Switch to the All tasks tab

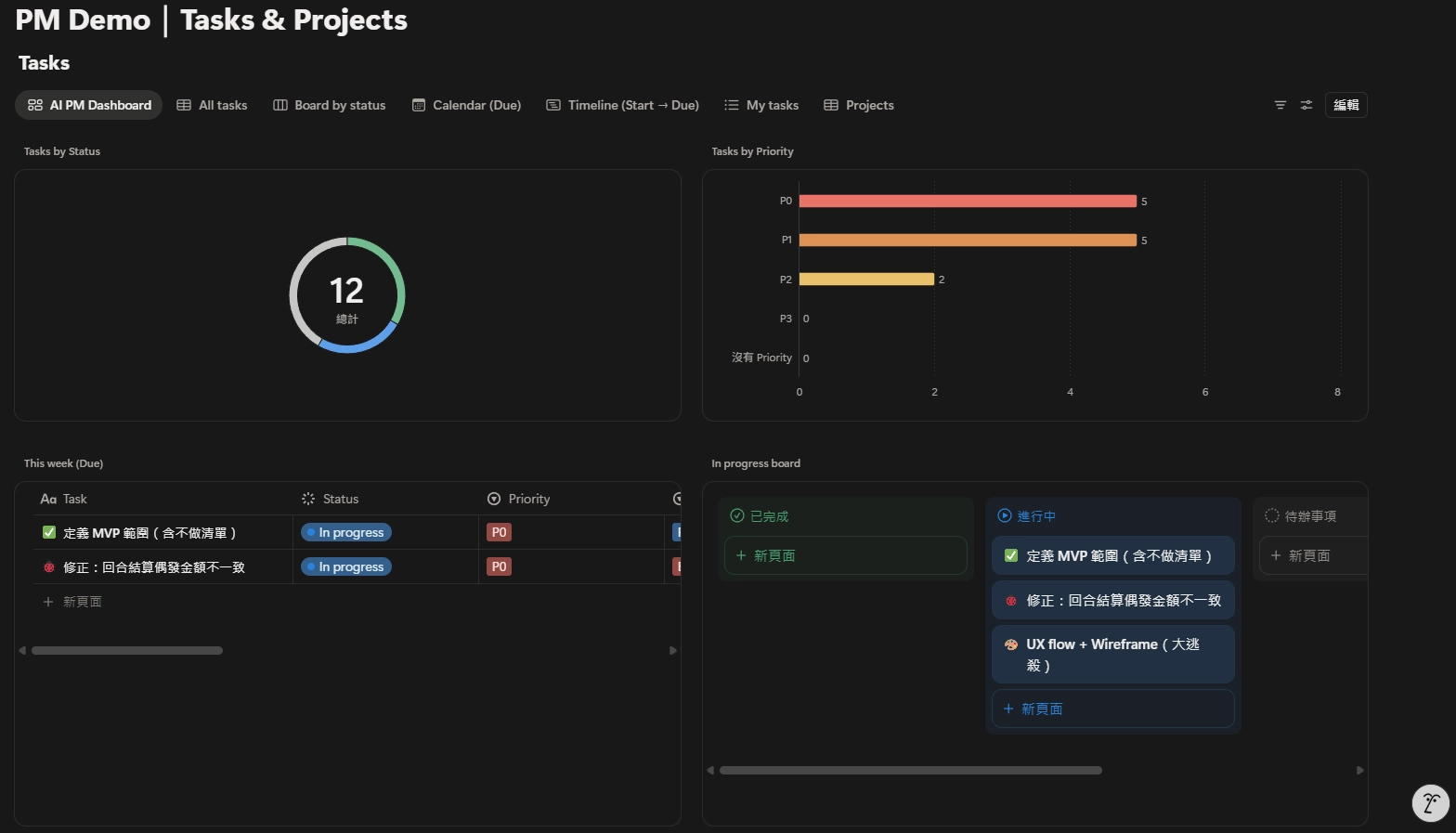coord(213,105)
